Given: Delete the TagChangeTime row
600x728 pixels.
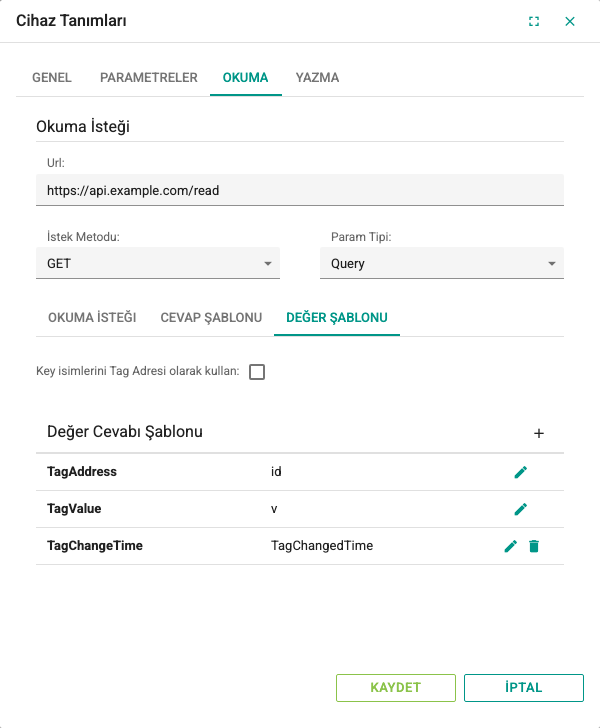Looking at the screenshot, I should (x=534, y=546).
